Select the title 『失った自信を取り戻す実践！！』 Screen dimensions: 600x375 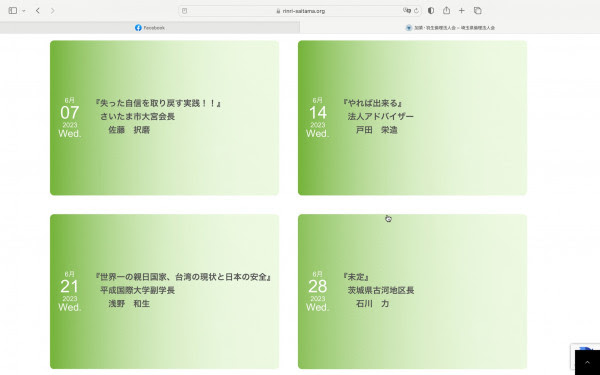coord(158,103)
